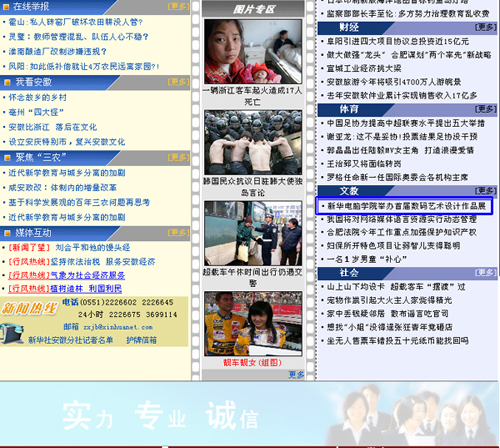Open 新华社安徽分社记者名单 link
Image resolution: width=500 pixels, height=448 pixels.
pos(71,340)
